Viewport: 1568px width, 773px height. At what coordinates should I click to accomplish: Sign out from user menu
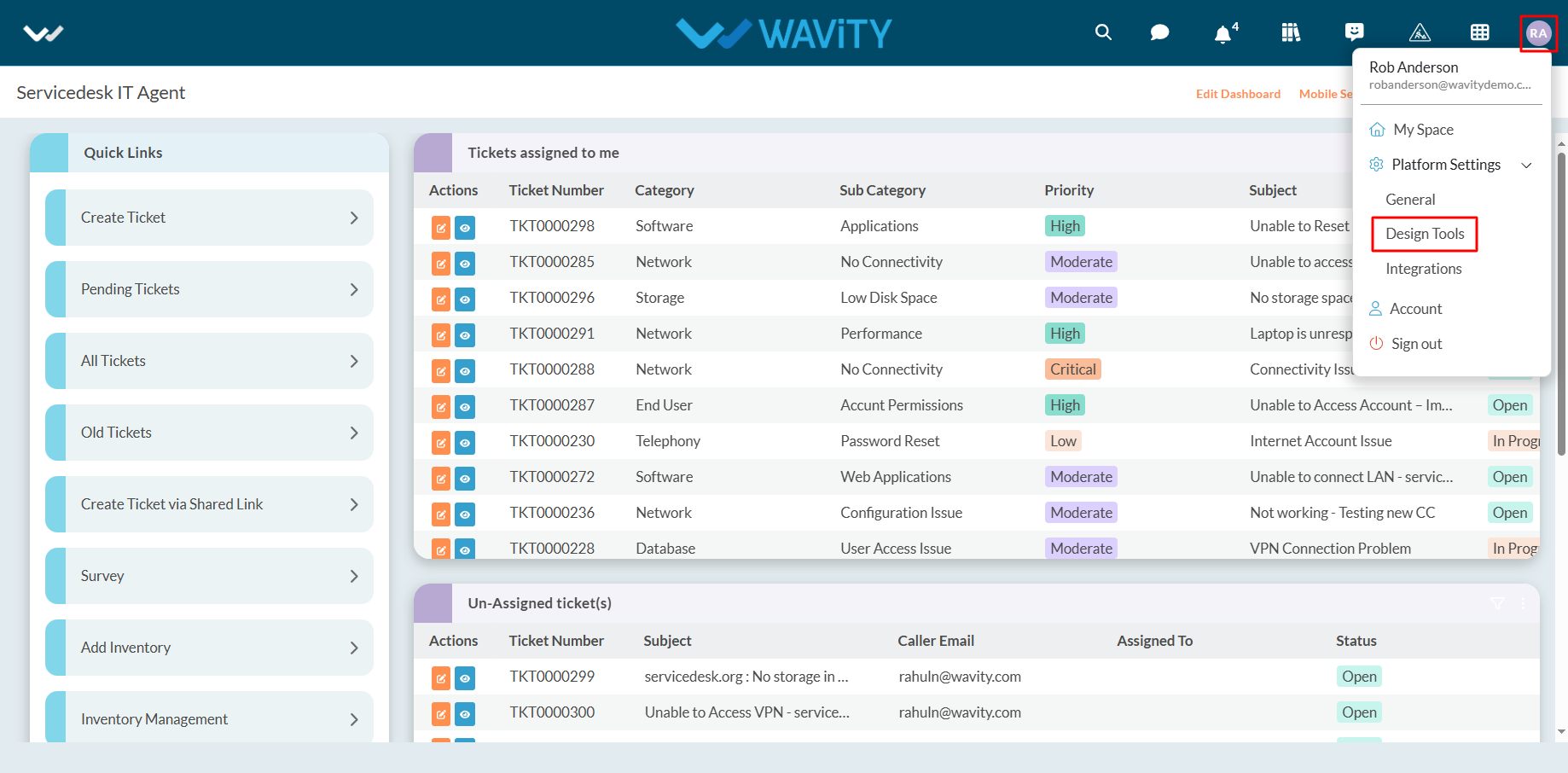click(1416, 344)
